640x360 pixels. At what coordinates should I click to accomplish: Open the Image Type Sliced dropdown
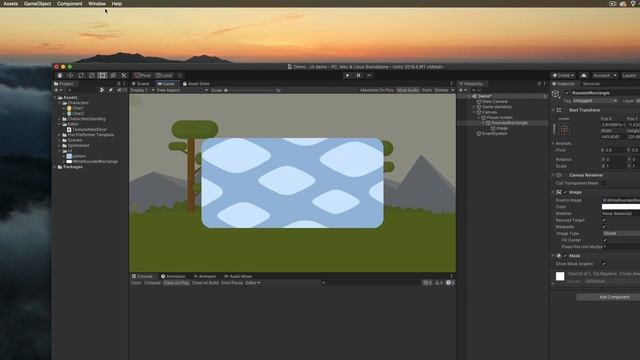pos(621,233)
